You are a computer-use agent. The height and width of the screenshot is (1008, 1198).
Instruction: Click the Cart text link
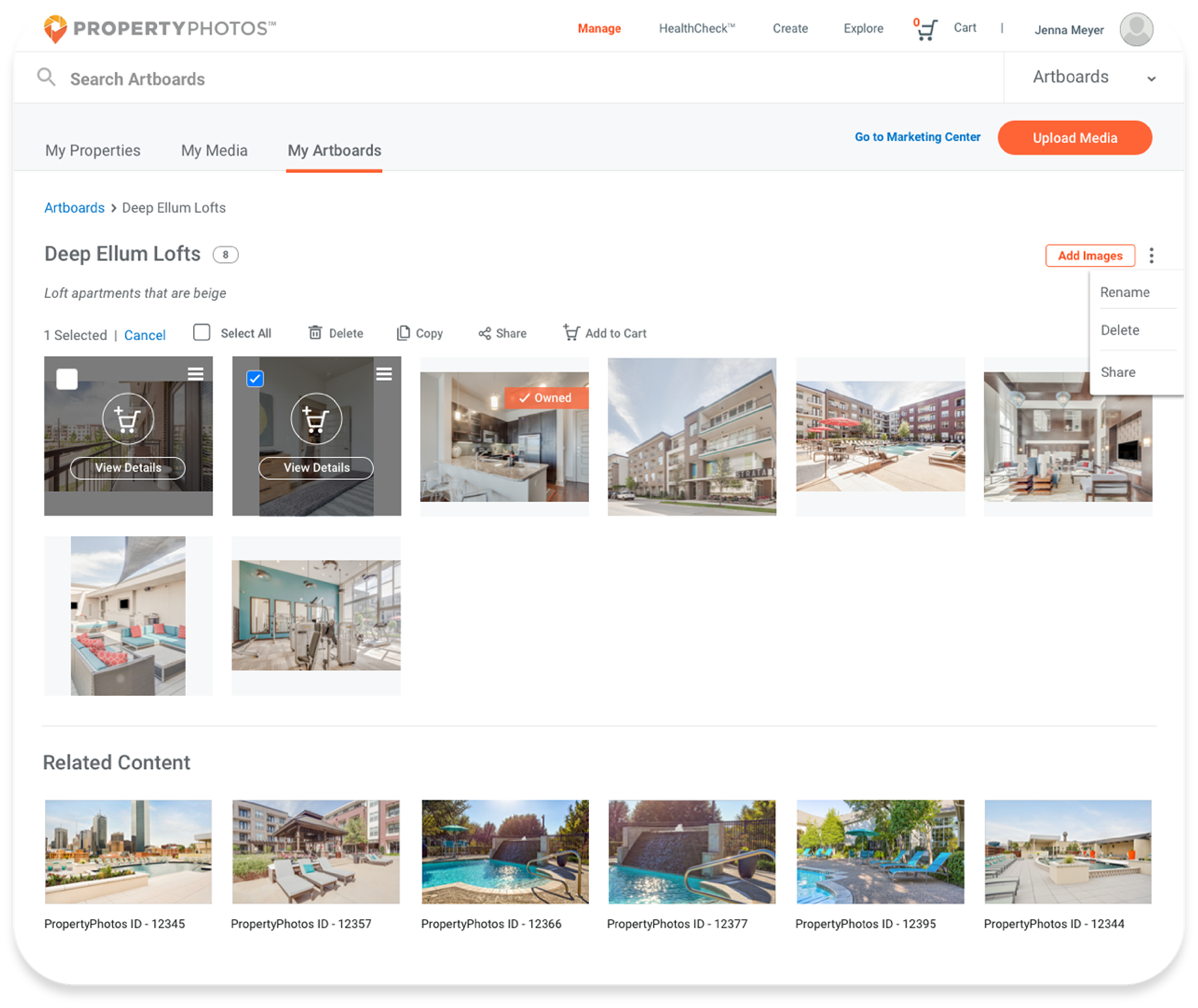point(965,28)
